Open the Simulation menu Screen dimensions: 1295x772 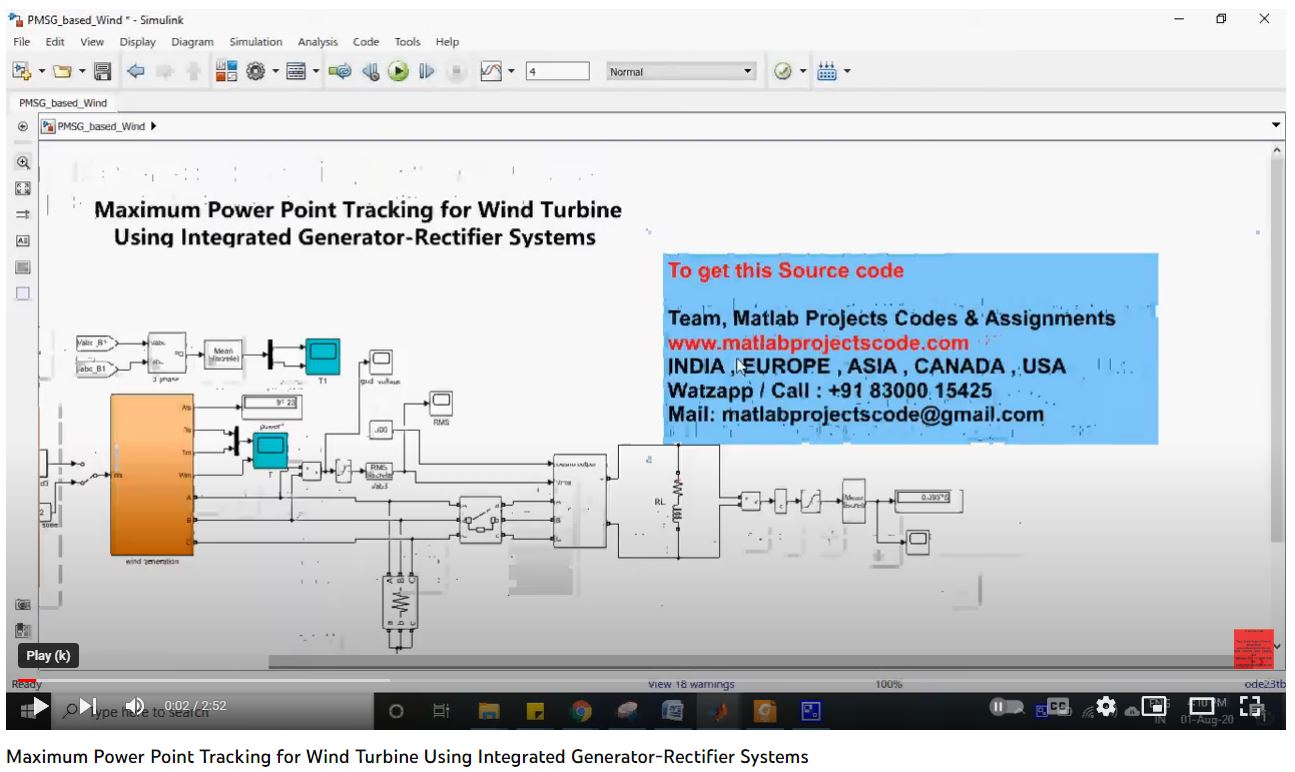tap(255, 42)
